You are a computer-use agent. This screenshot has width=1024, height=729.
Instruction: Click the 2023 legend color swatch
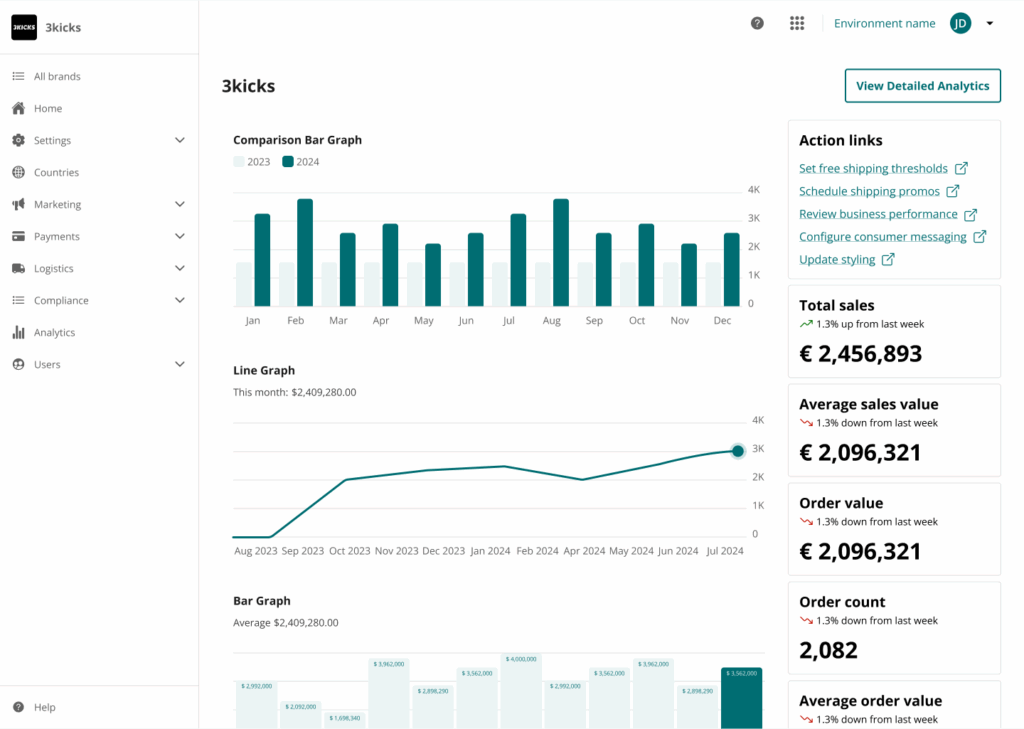(x=239, y=161)
